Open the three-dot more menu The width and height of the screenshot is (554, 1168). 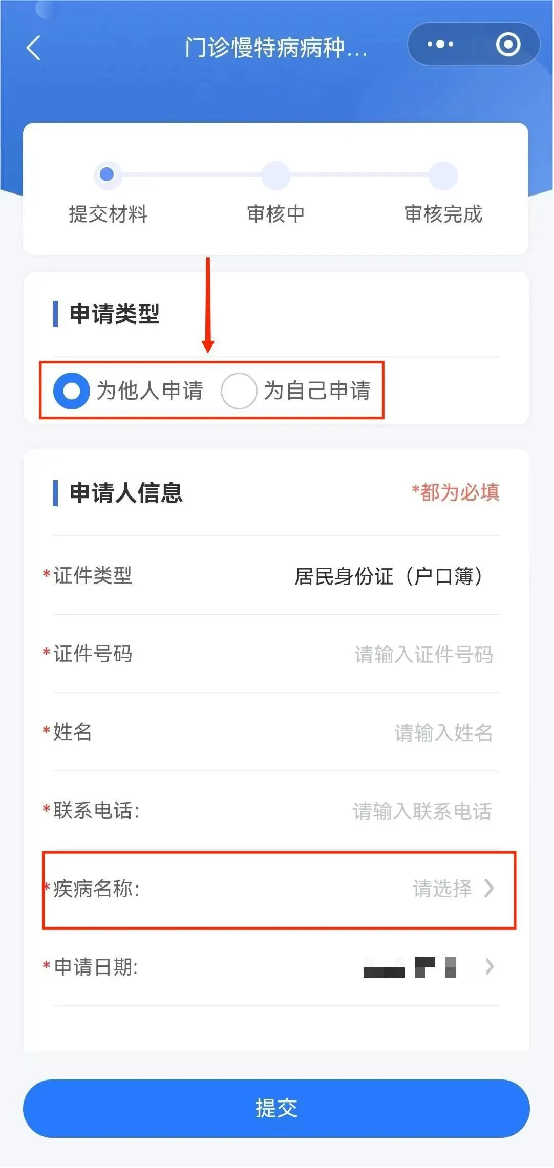(x=441, y=45)
